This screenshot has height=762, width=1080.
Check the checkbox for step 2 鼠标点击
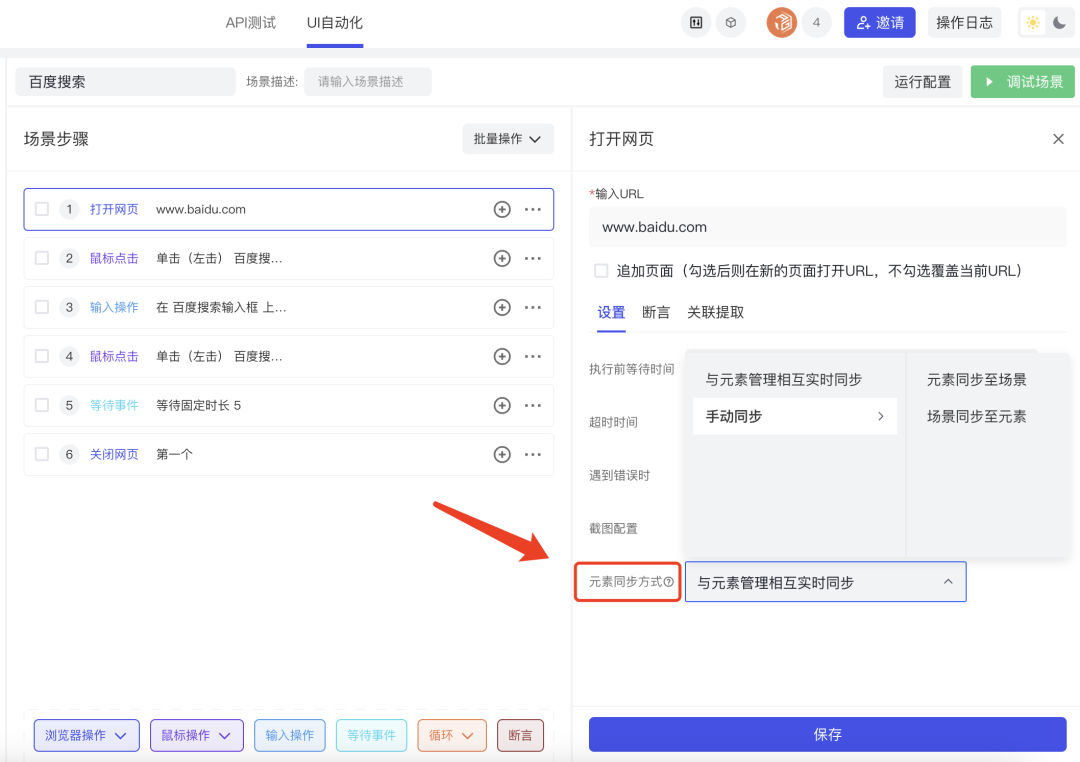point(42,258)
